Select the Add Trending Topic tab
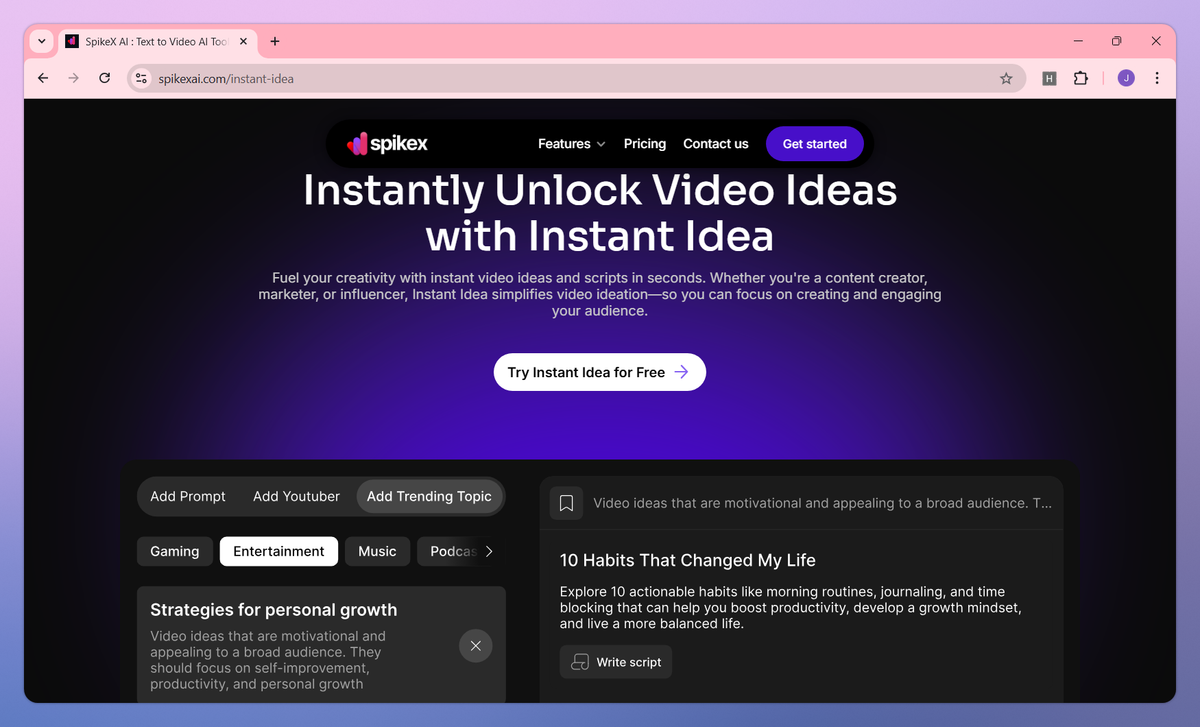The width and height of the screenshot is (1200, 727). pyautogui.click(x=430, y=496)
